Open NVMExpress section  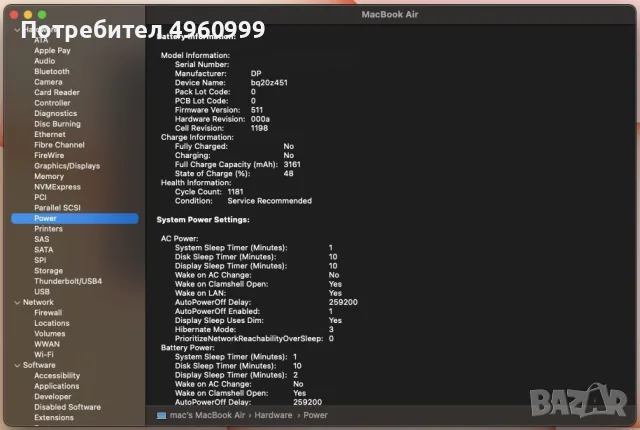[x=57, y=187]
